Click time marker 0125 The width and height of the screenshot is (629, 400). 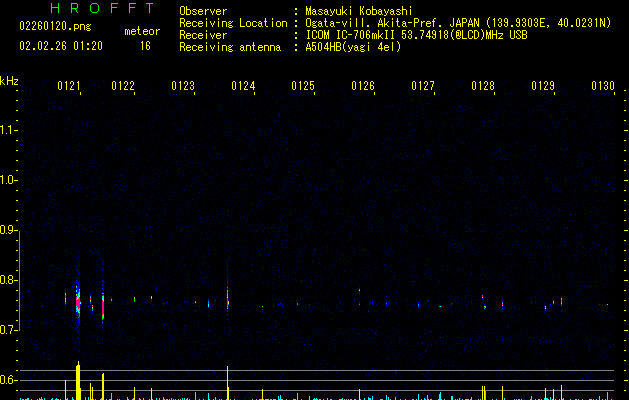click(x=303, y=86)
